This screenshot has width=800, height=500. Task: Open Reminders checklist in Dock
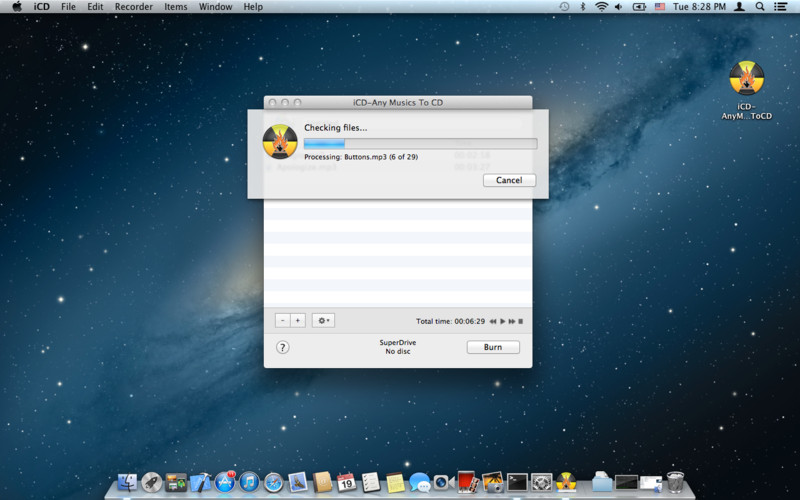[371, 482]
